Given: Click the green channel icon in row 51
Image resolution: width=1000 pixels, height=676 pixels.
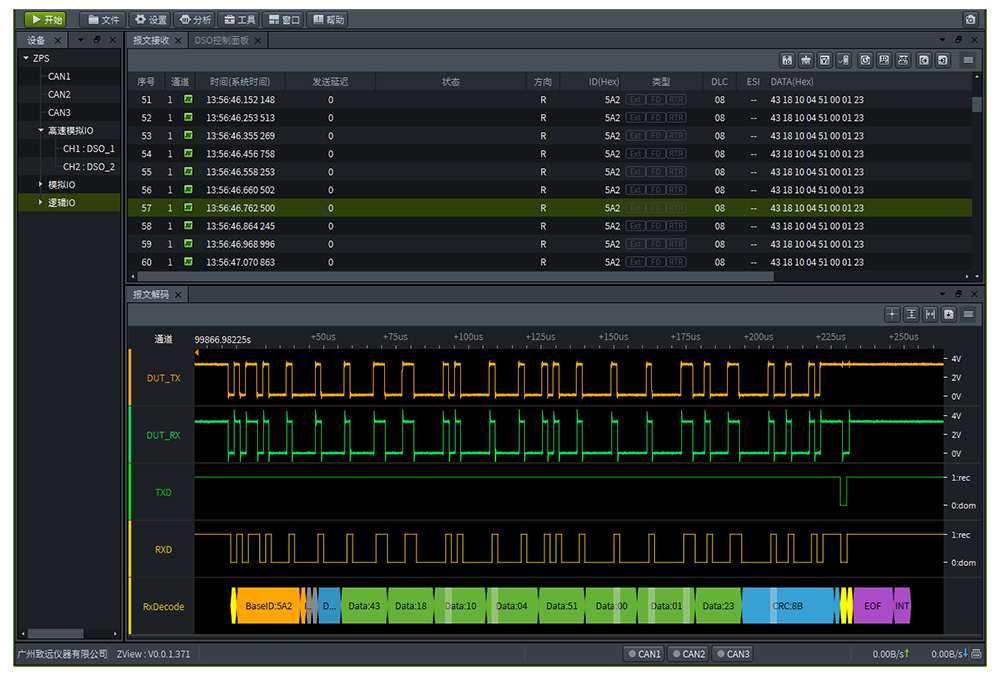Looking at the screenshot, I should [x=188, y=99].
